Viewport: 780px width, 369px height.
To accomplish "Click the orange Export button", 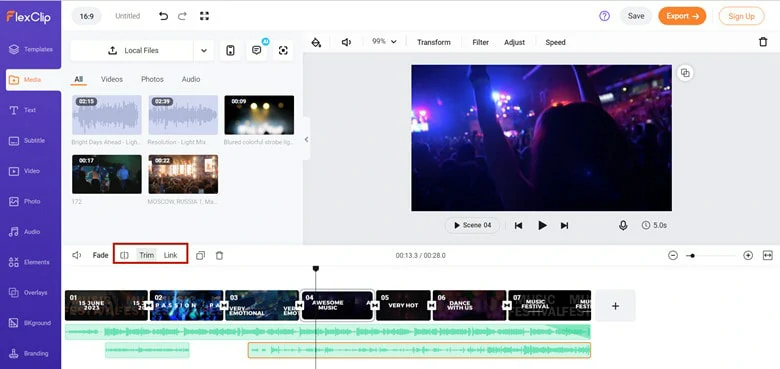I will [682, 16].
